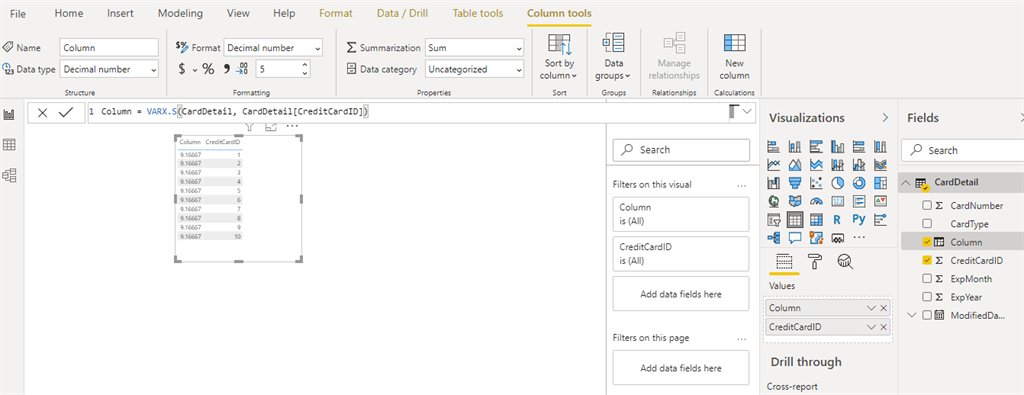
Task: Select the Python visual
Action: pyautogui.click(x=859, y=219)
